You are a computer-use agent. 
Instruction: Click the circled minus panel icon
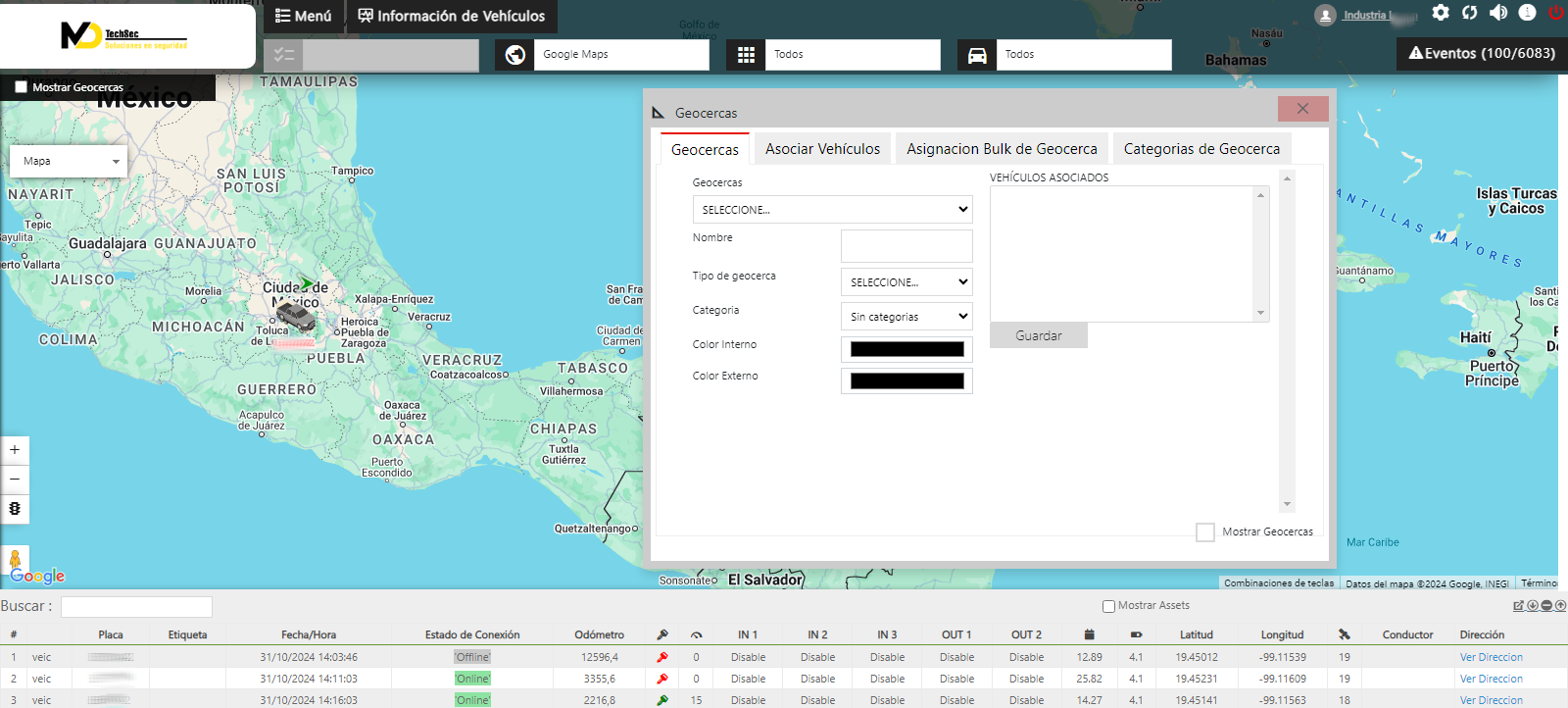pyautogui.click(x=1546, y=606)
